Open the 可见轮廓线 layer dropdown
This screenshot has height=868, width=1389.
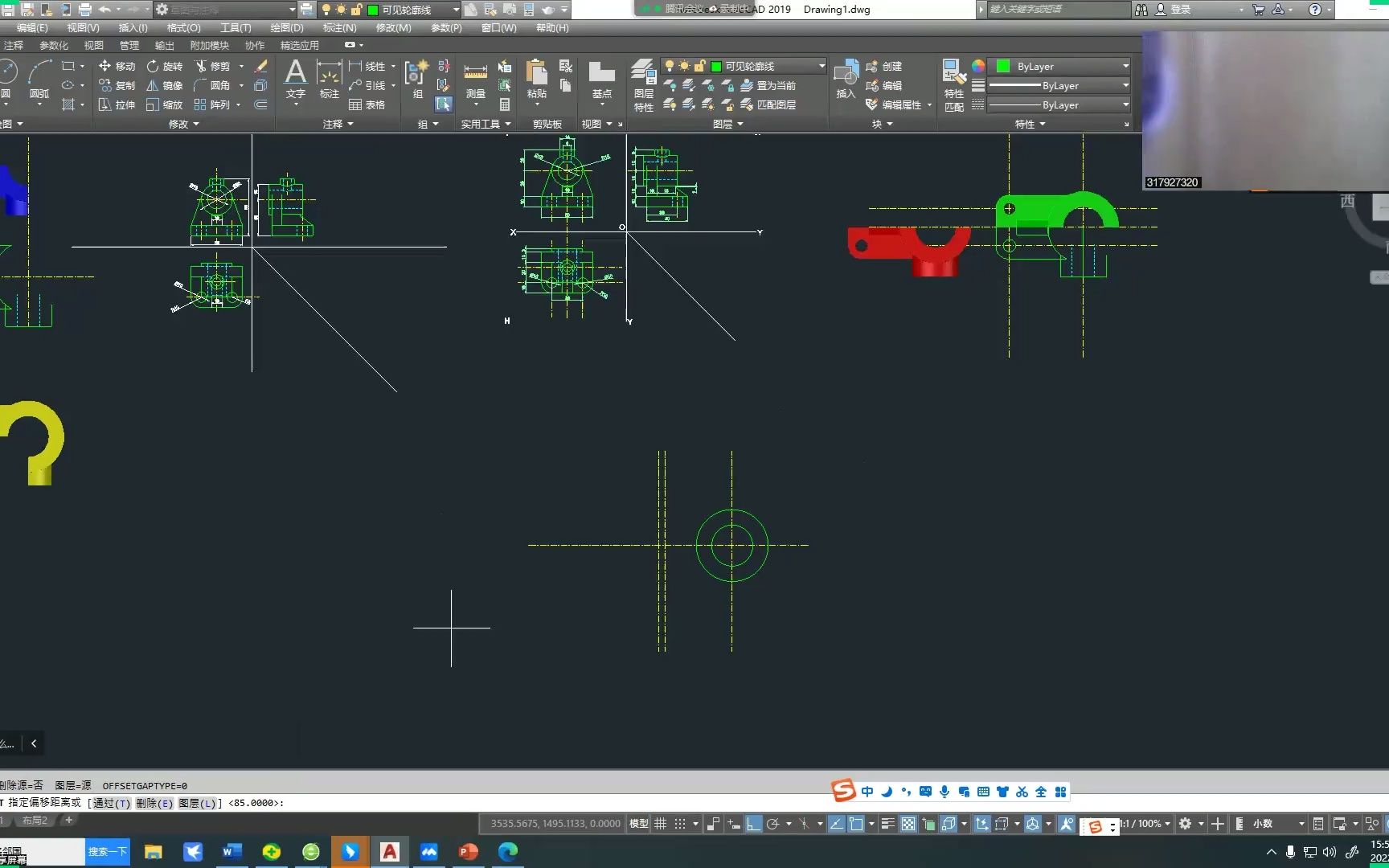[821, 66]
